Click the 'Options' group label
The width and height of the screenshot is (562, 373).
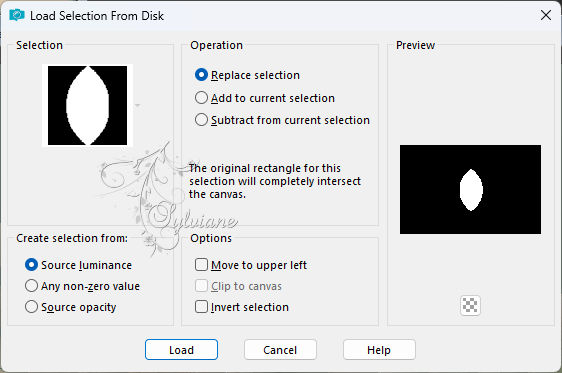click(211, 238)
